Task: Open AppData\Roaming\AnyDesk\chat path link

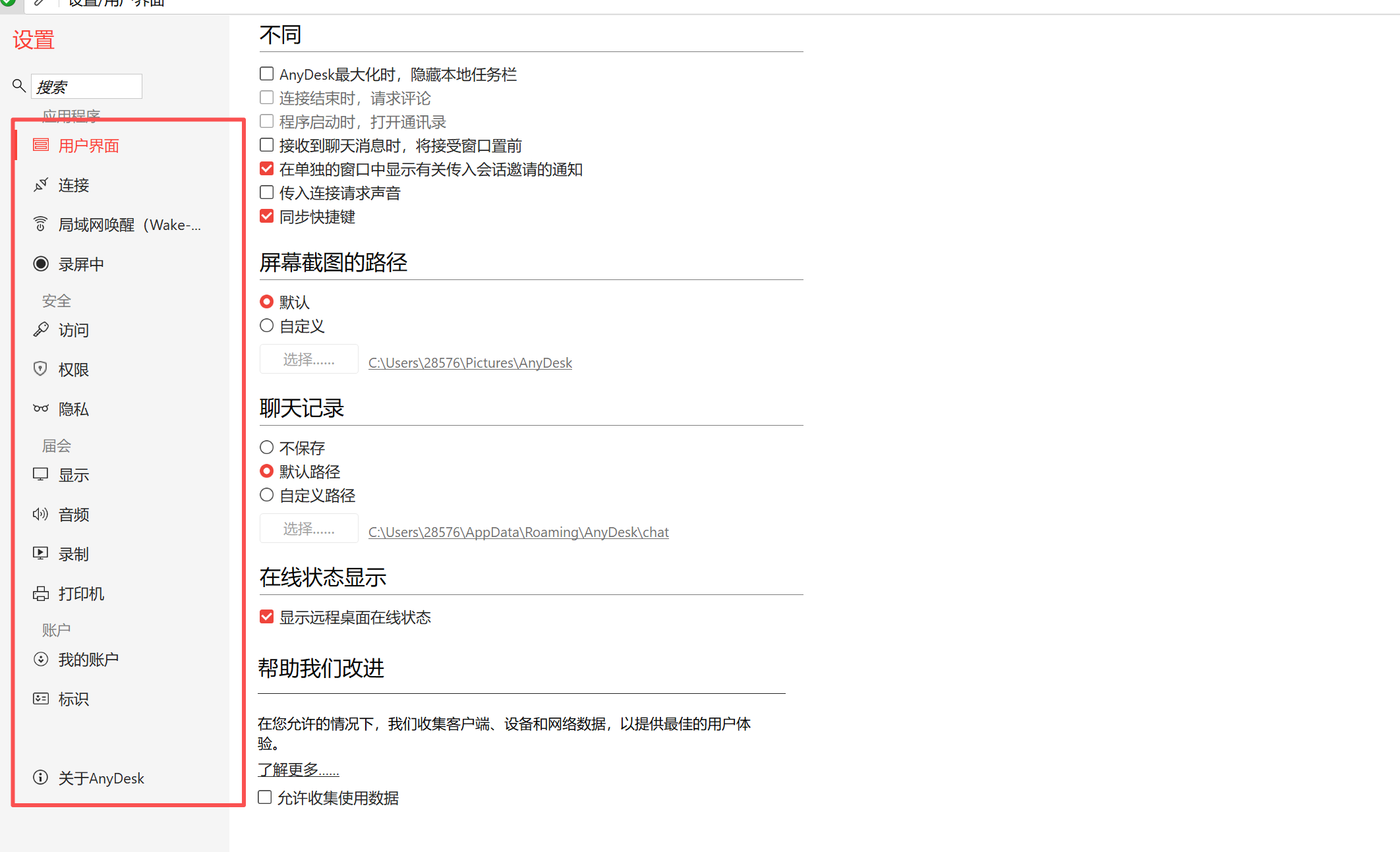Action: [518, 532]
